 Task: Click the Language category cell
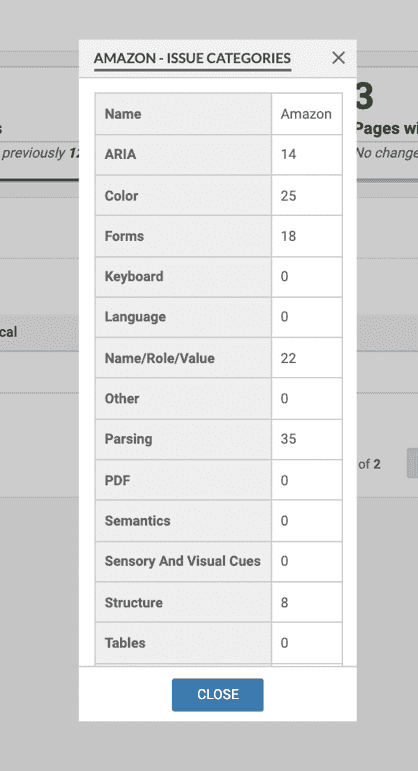coord(183,317)
